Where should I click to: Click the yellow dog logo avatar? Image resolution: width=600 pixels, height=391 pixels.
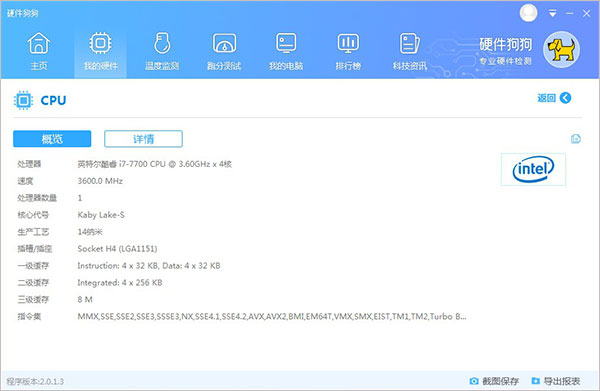pos(561,50)
